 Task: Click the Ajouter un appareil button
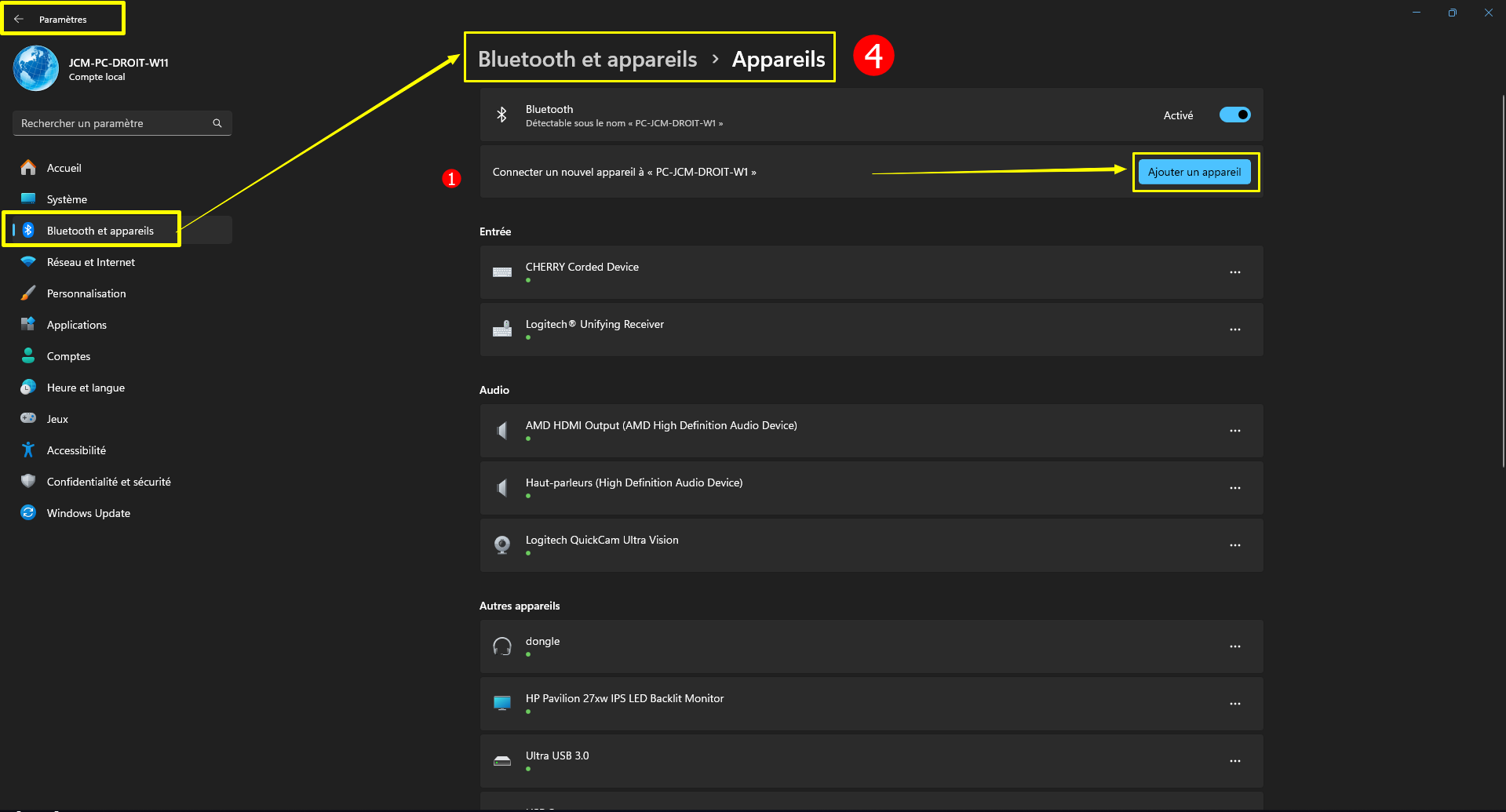tap(1194, 172)
